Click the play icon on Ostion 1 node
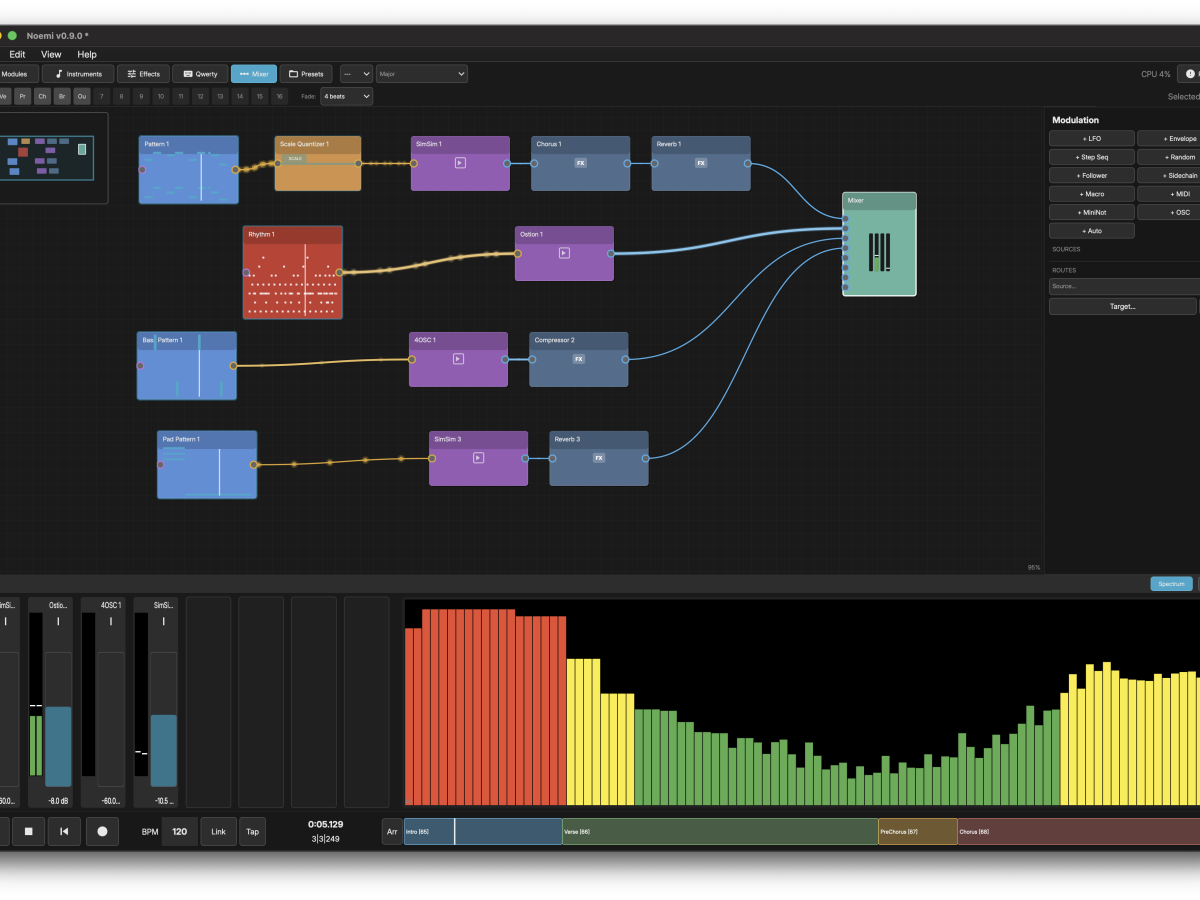1200x900 pixels. click(x=564, y=253)
